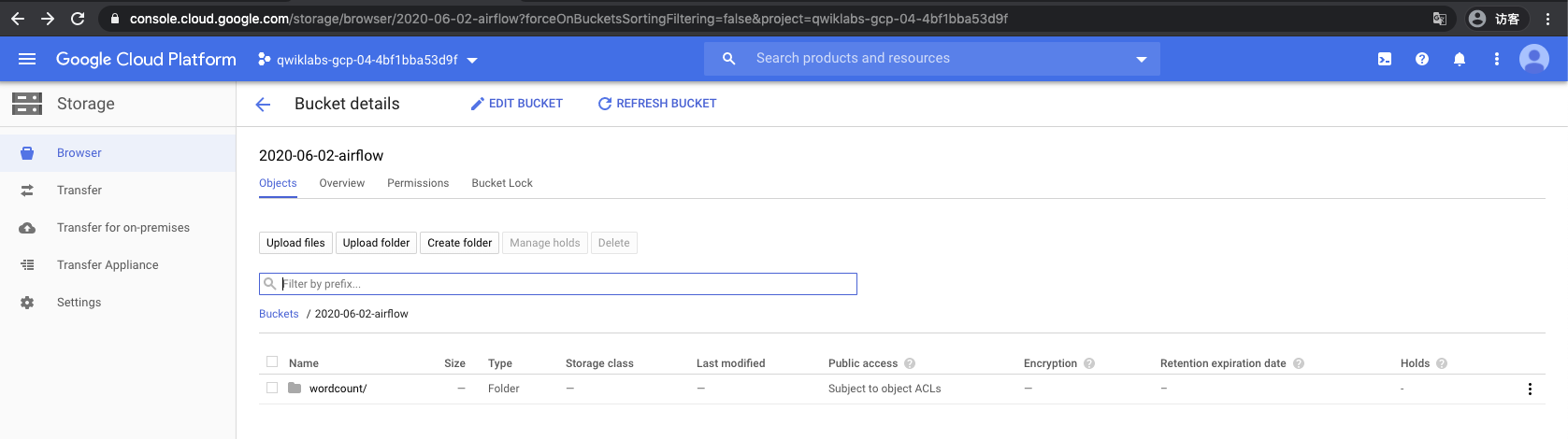Screen dimensions: 1568x439
Task: Click the Name column header
Action: click(x=304, y=363)
